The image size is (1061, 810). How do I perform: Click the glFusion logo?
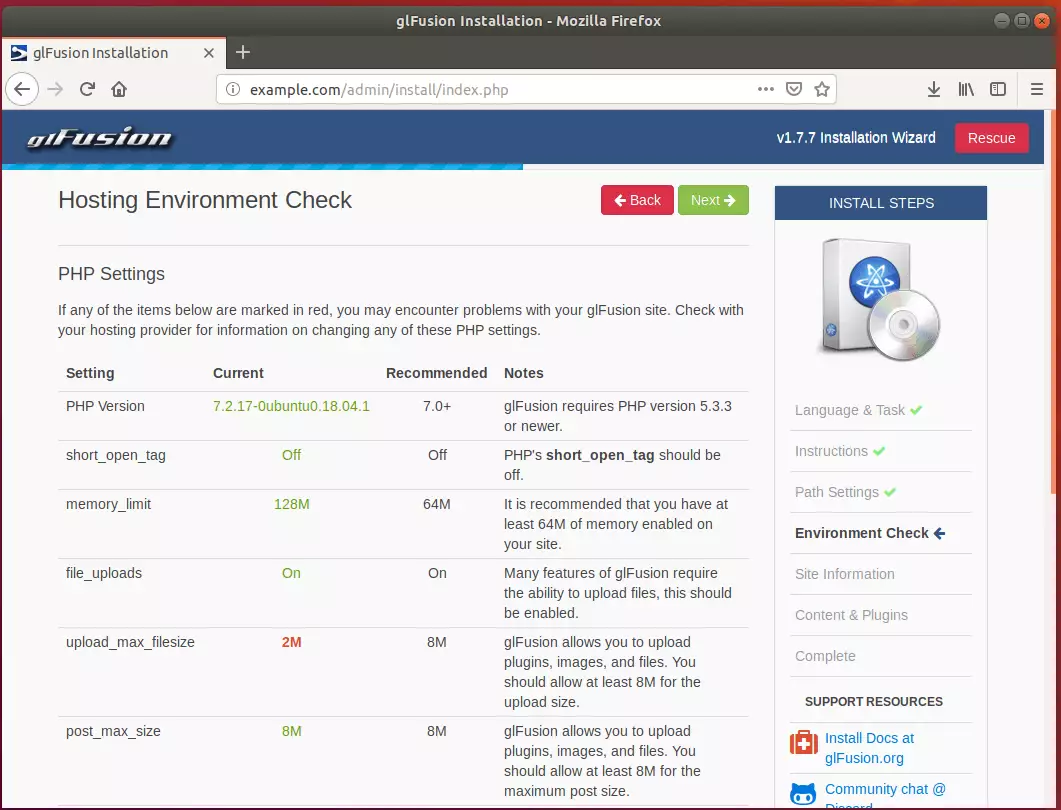click(x=99, y=137)
